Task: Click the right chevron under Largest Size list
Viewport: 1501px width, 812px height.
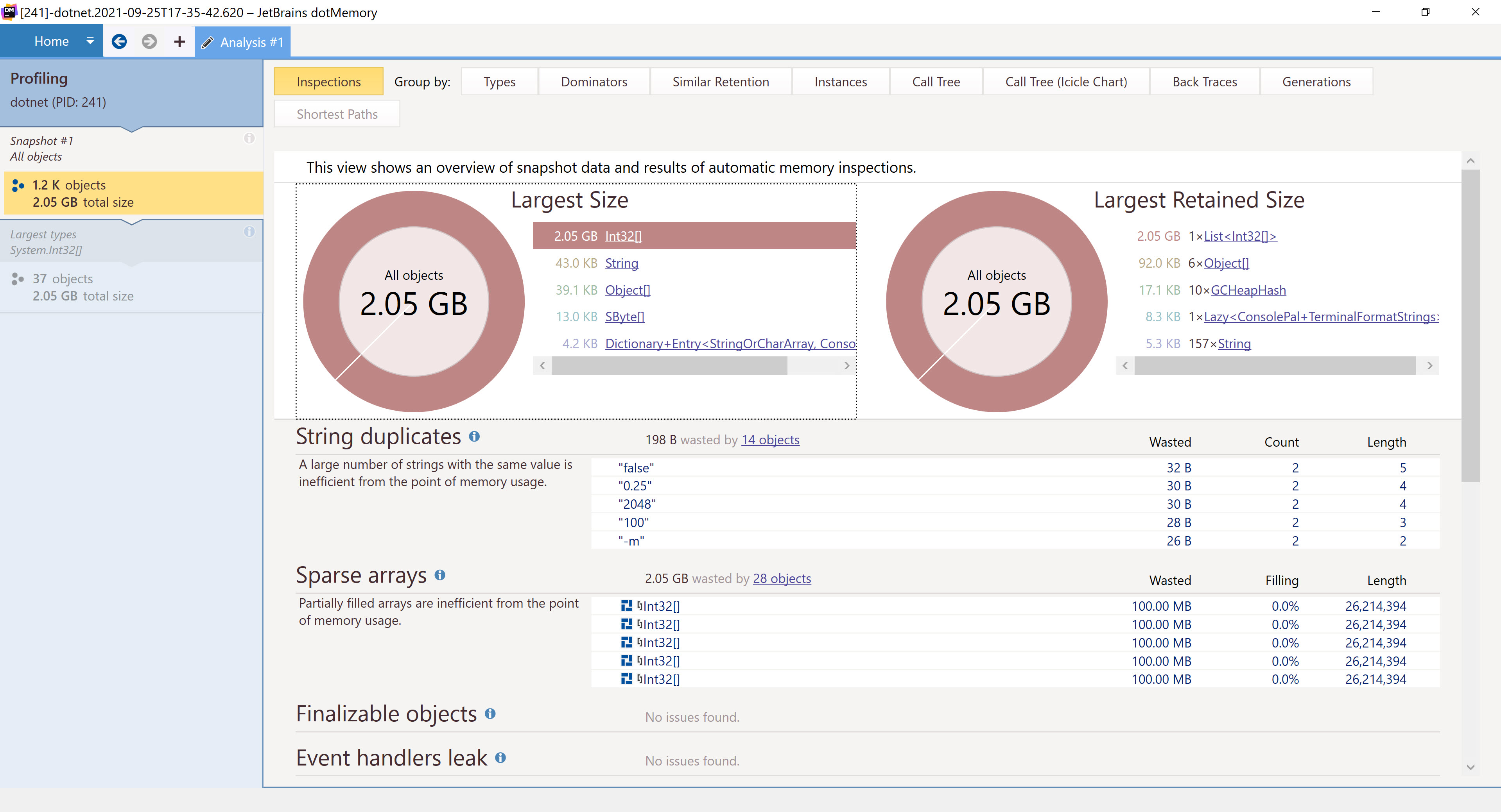Action: (846, 365)
